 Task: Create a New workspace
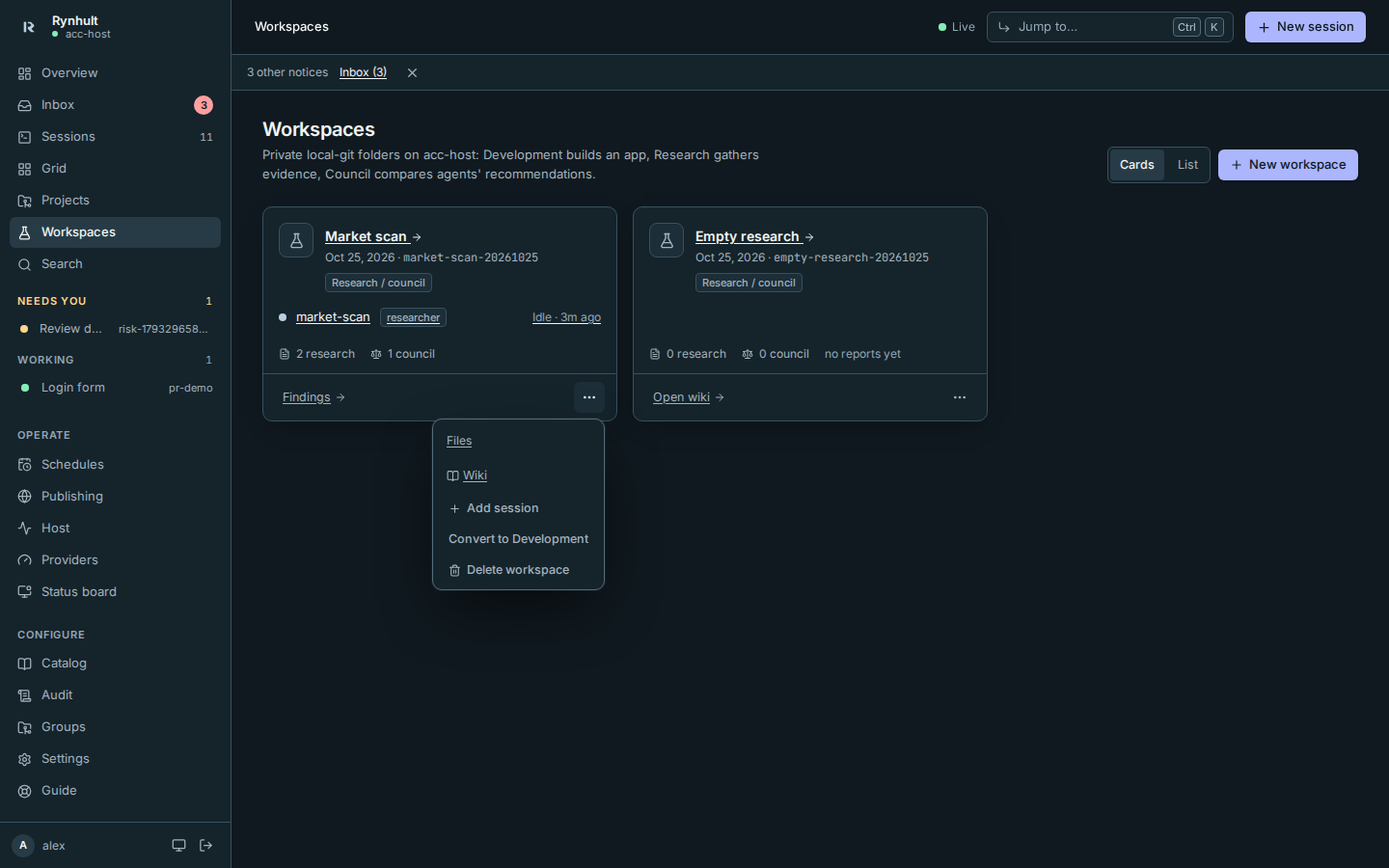tap(1288, 165)
